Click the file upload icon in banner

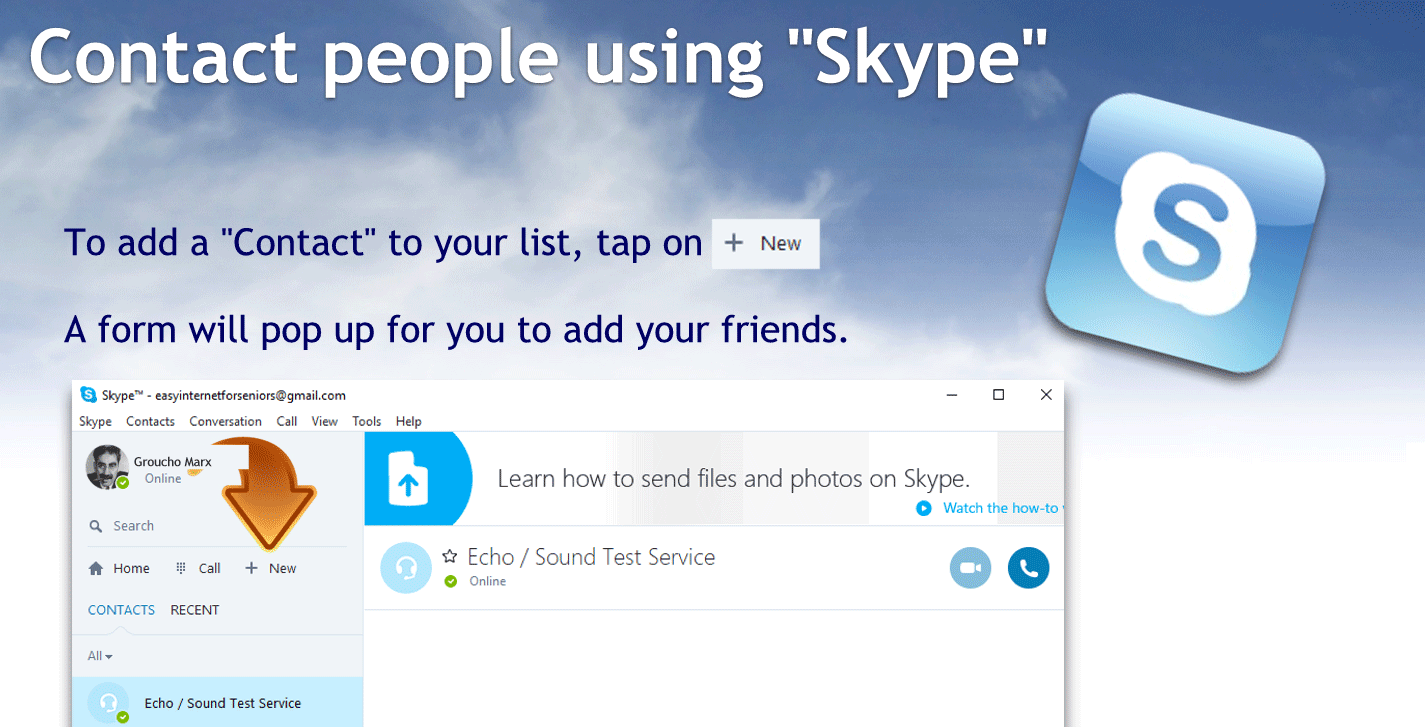408,478
